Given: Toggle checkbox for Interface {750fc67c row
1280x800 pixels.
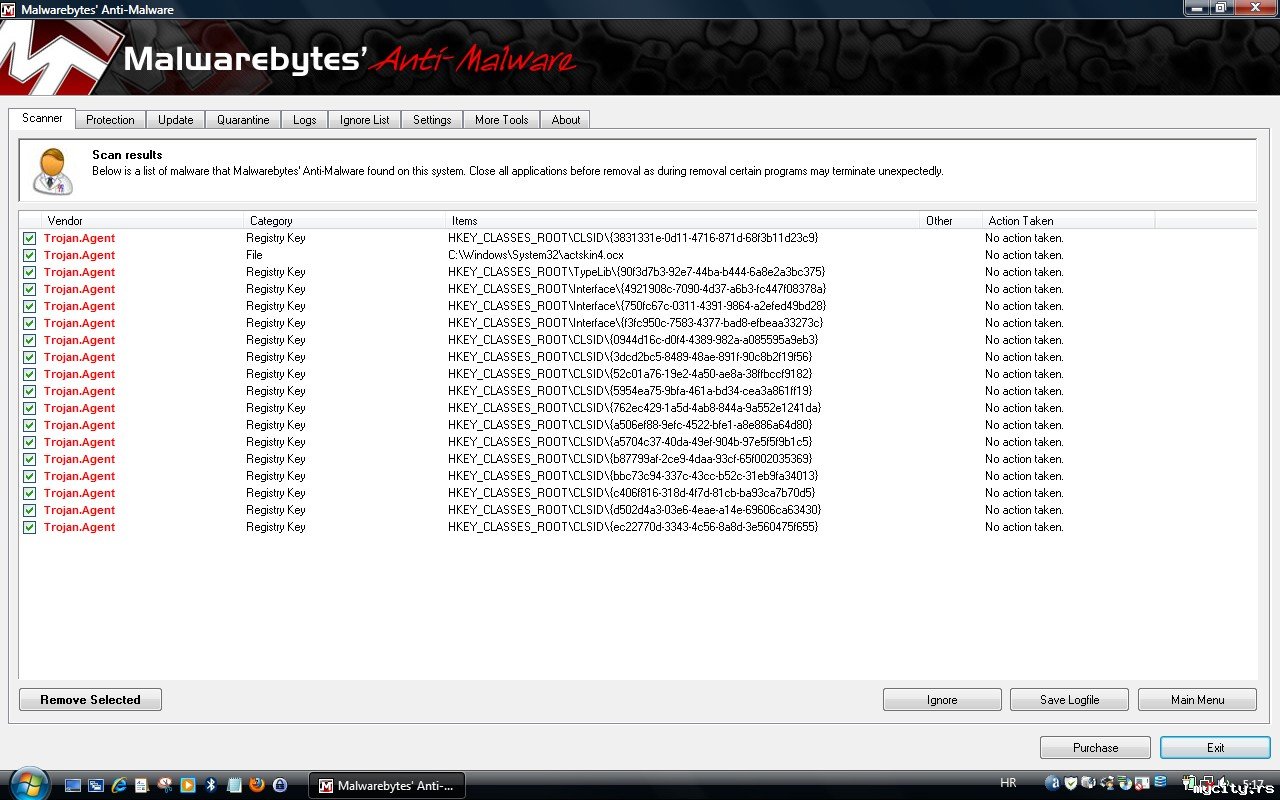Looking at the screenshot, I should 30,306.
